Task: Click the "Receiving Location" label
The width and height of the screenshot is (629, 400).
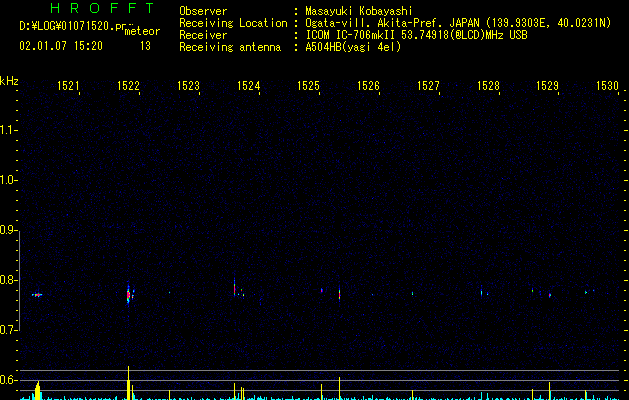Action: click(233, 23)
